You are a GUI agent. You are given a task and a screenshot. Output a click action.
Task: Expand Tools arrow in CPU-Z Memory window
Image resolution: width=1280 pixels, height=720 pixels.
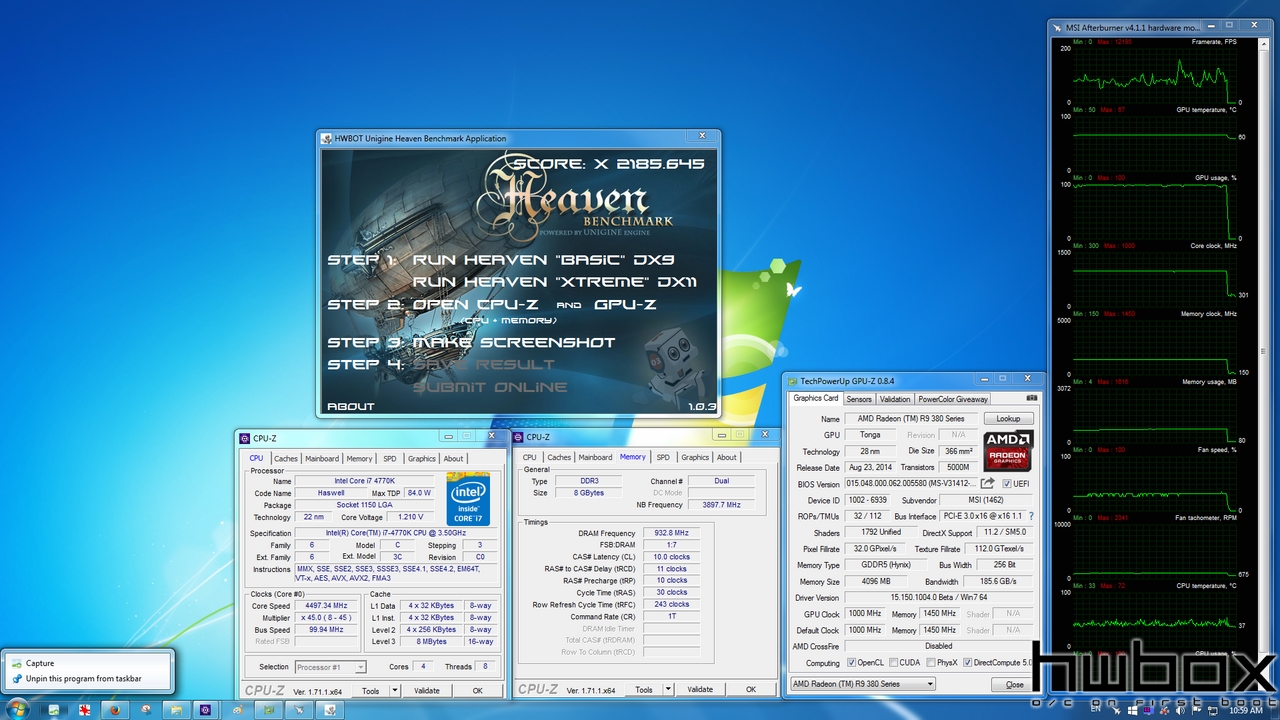(668, 689)
